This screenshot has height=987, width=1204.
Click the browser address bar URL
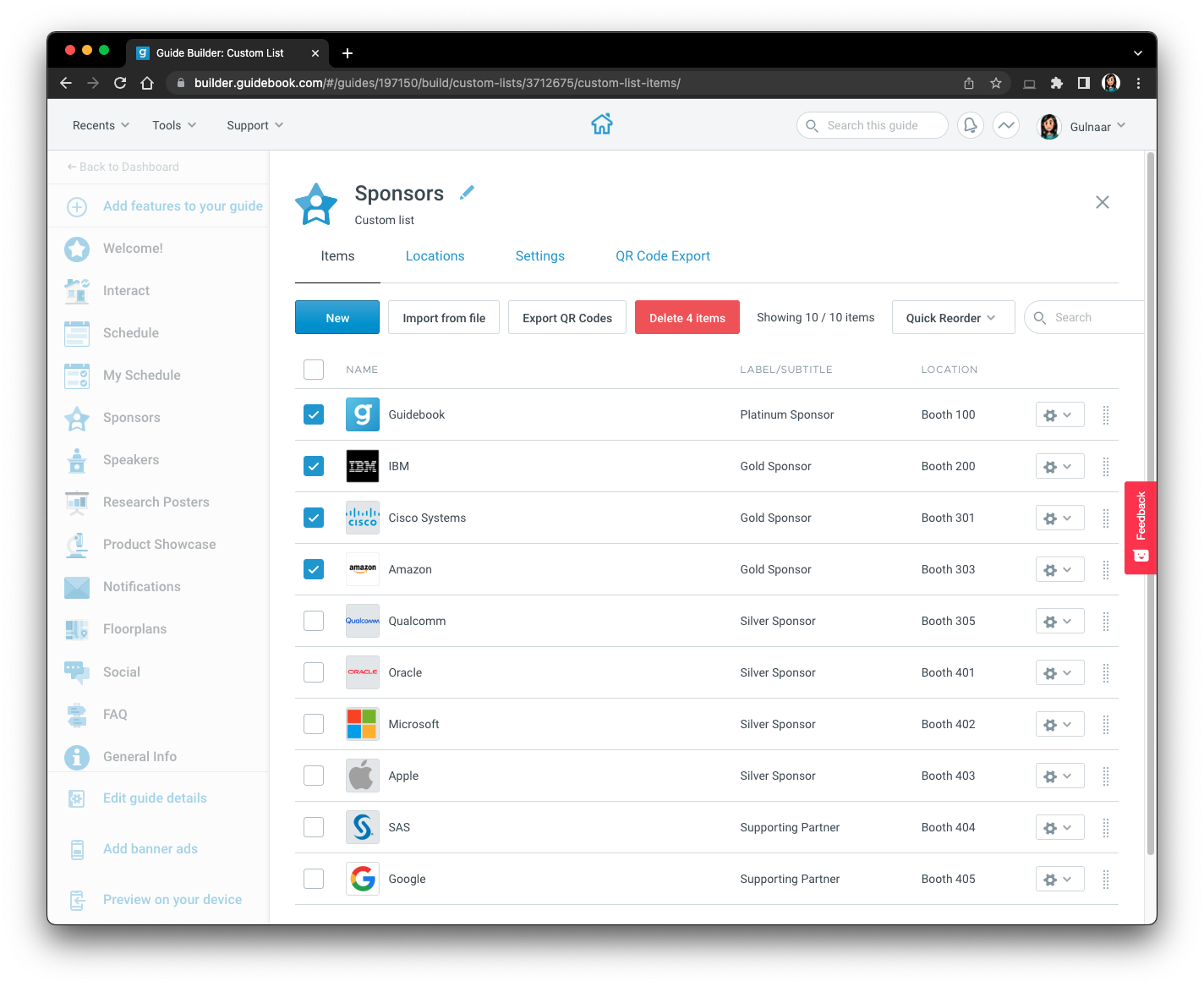tap(437, 83)
